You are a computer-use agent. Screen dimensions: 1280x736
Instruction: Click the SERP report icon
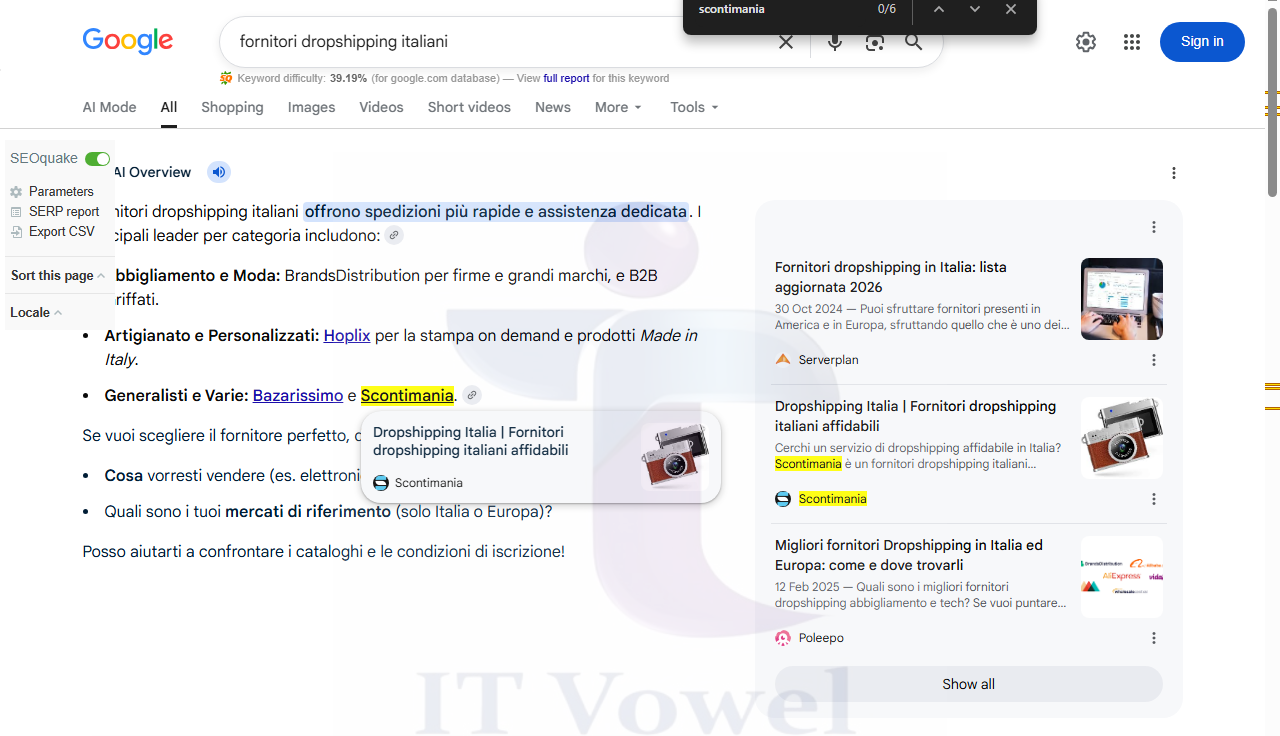coord(16,212)
